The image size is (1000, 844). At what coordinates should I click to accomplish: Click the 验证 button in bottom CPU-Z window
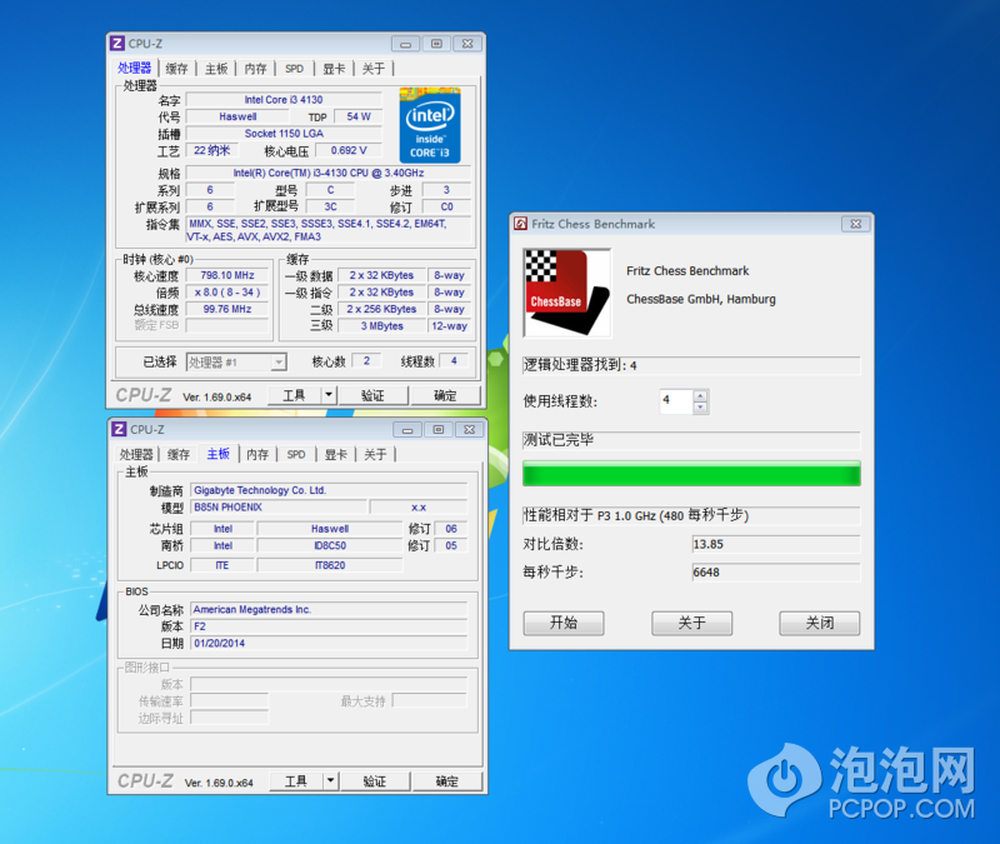375,781
